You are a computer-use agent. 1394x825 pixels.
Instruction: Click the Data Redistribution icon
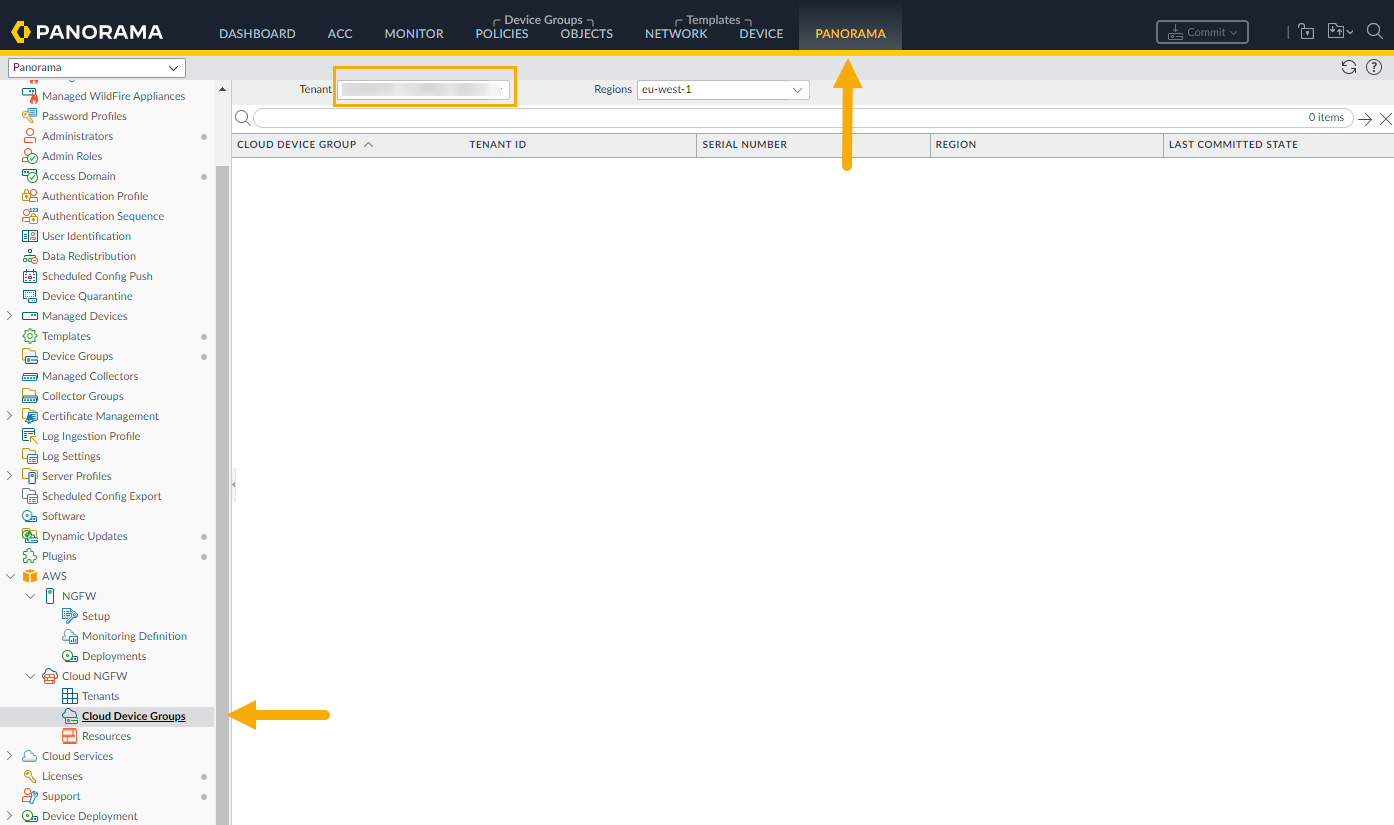[x=30, y=256]
